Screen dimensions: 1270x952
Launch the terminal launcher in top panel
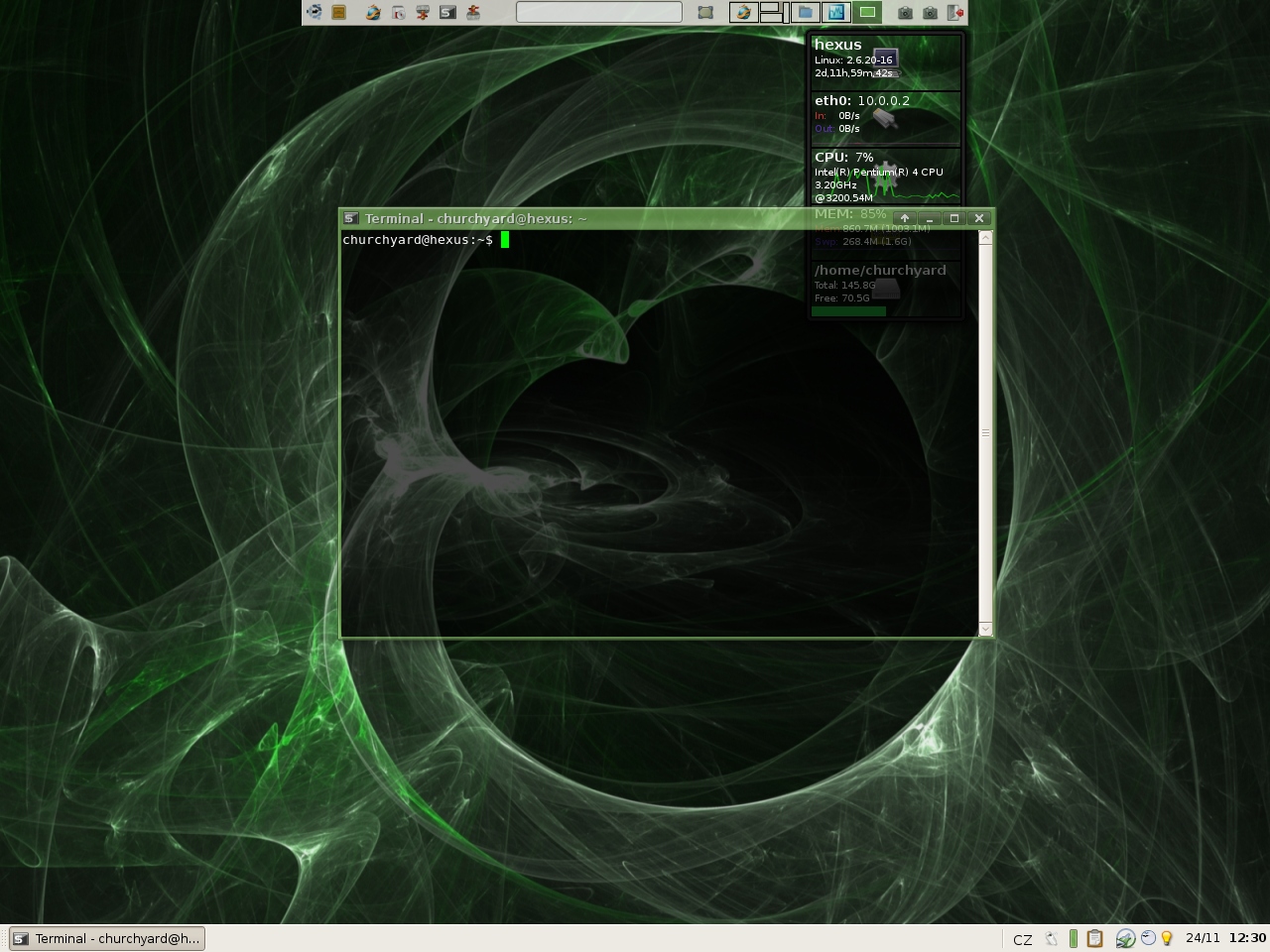coord(447,12)
